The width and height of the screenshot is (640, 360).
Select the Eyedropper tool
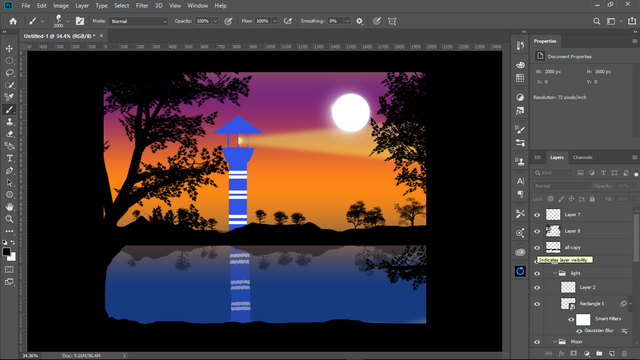(9, 97)
